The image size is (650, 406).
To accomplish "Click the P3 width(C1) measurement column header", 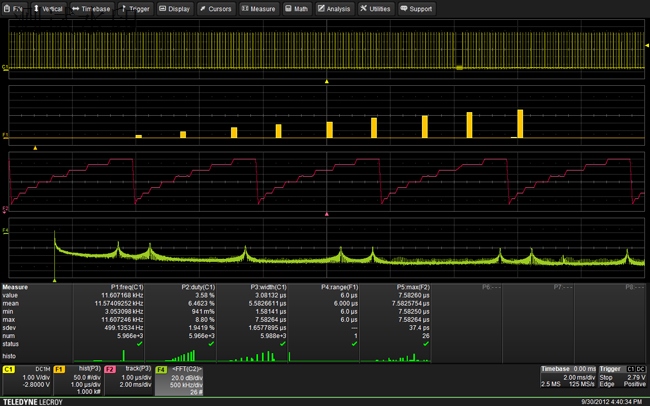I will [267, 287].
